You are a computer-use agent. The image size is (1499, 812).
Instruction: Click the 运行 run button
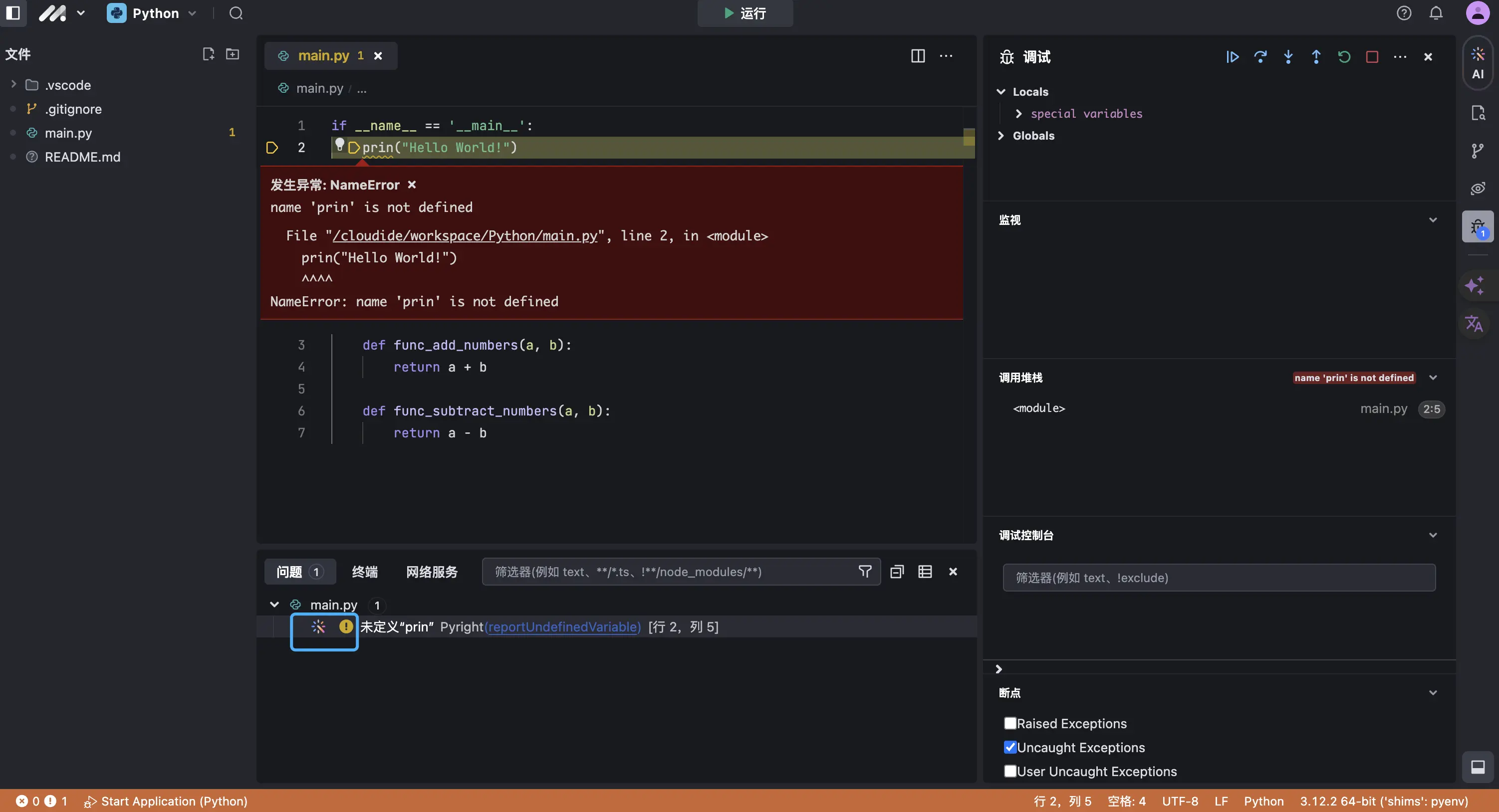click(x=745, y=13)
